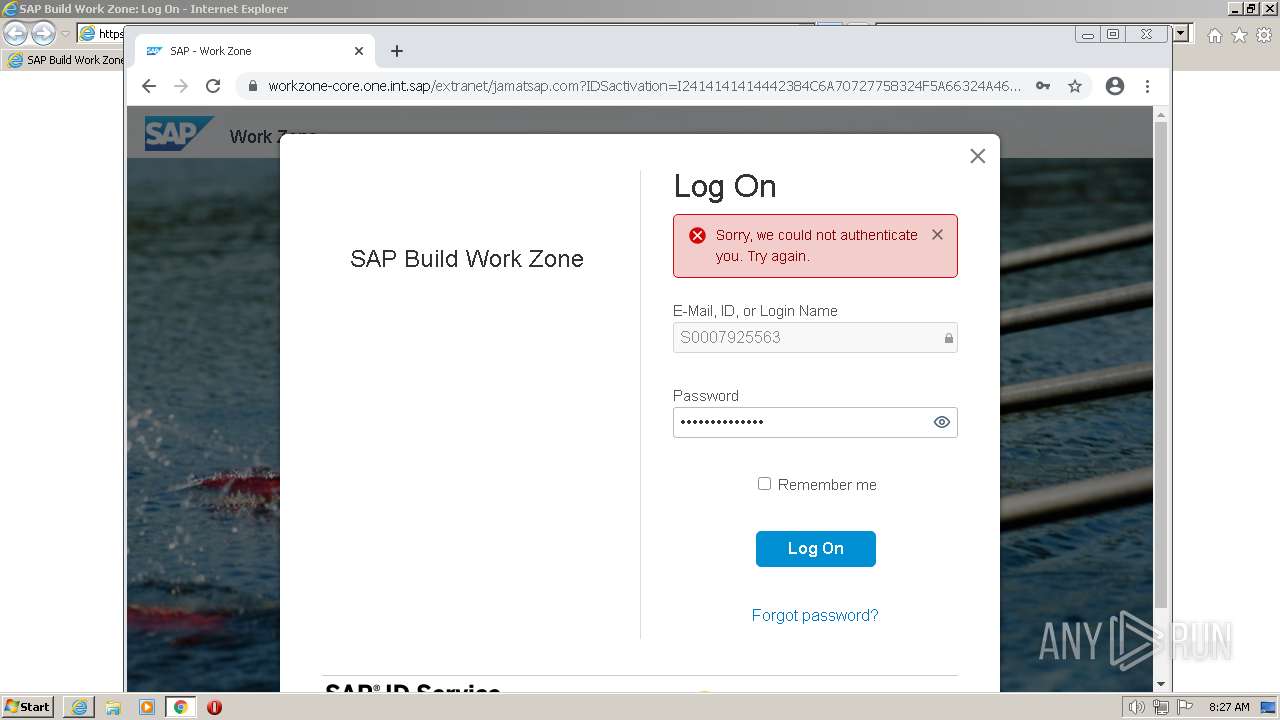Click the Log On button

pos(815,548)
